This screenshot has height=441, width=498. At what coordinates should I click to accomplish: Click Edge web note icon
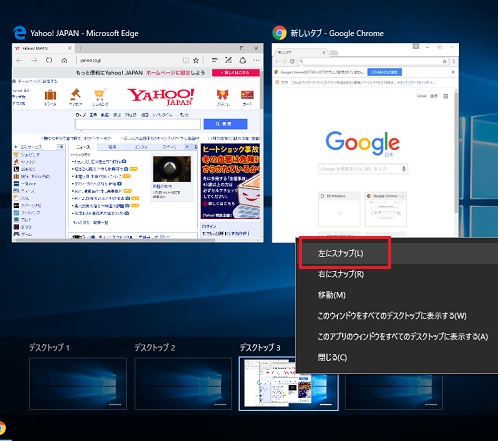click(228, 60)
